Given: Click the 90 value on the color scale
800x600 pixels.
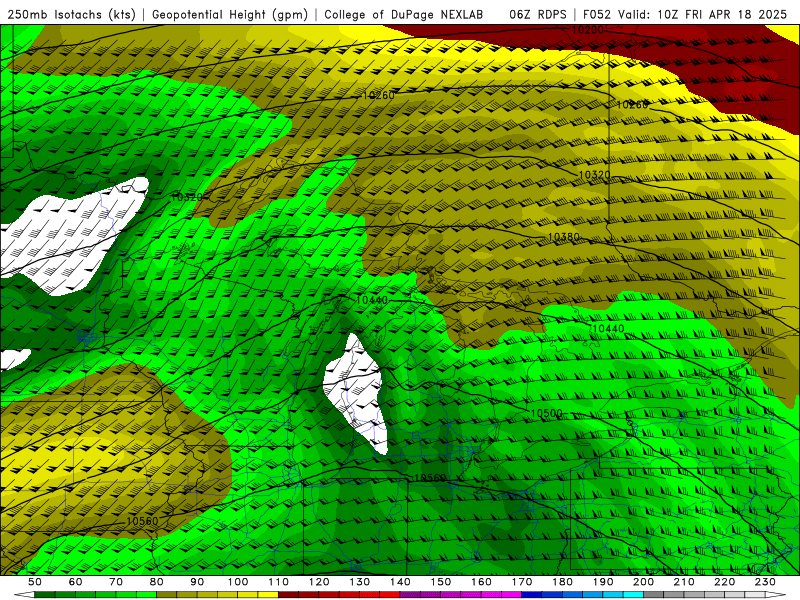Looking at the screenshot, I should click(197, 582).
